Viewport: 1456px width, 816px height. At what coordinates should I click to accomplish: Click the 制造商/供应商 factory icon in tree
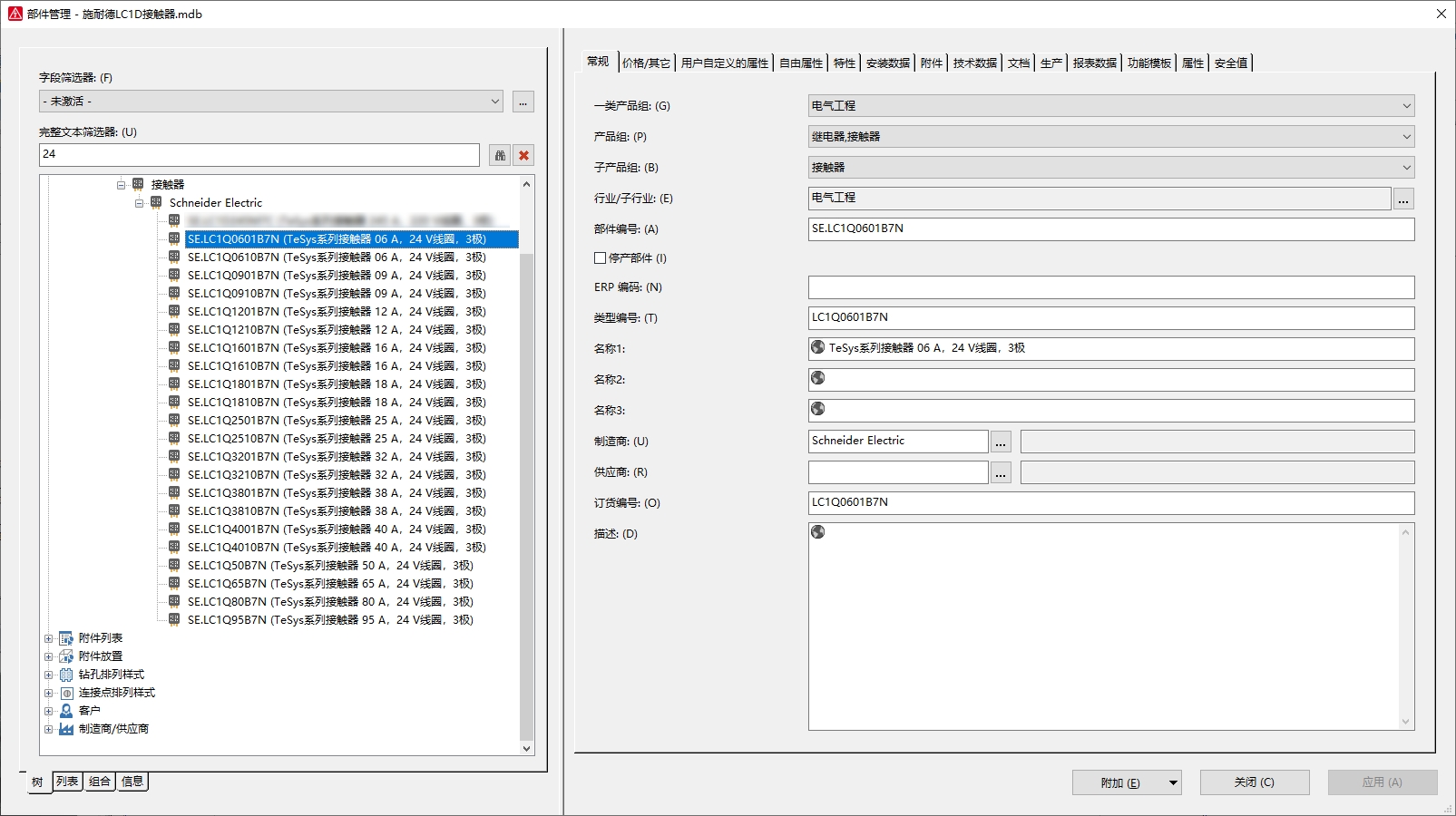pyautogui.click(x=66, y=729)
